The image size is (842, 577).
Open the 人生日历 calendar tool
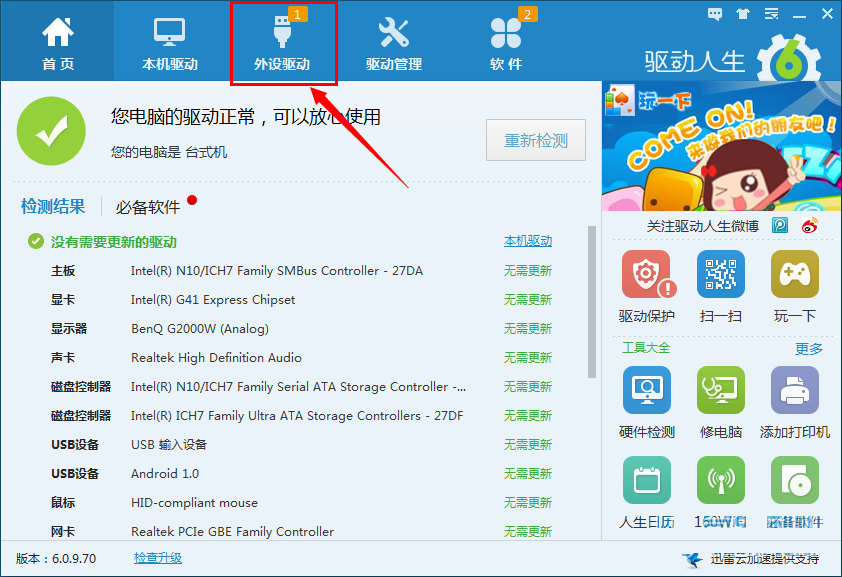pyautogui.click(x=646, y=481)
